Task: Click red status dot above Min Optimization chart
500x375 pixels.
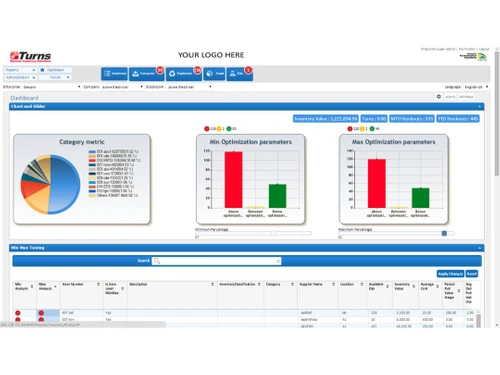Action: click(207, 129)
